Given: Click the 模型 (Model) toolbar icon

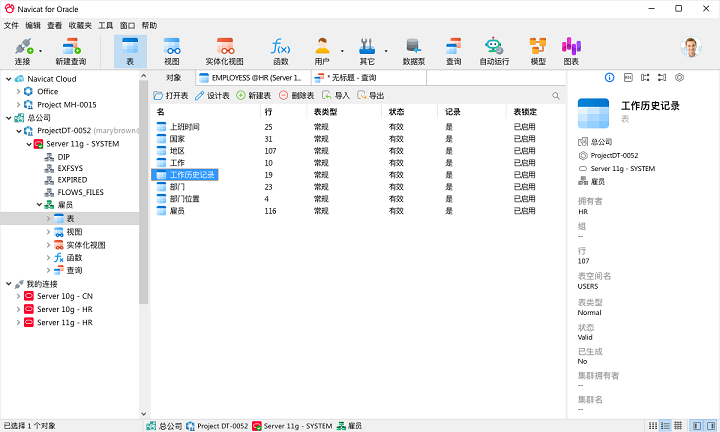Looking at the screenshot, I should tap(538, 51).
